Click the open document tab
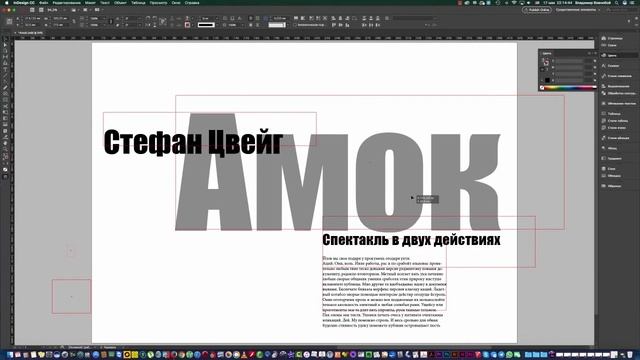 click(x=29, y=33)
